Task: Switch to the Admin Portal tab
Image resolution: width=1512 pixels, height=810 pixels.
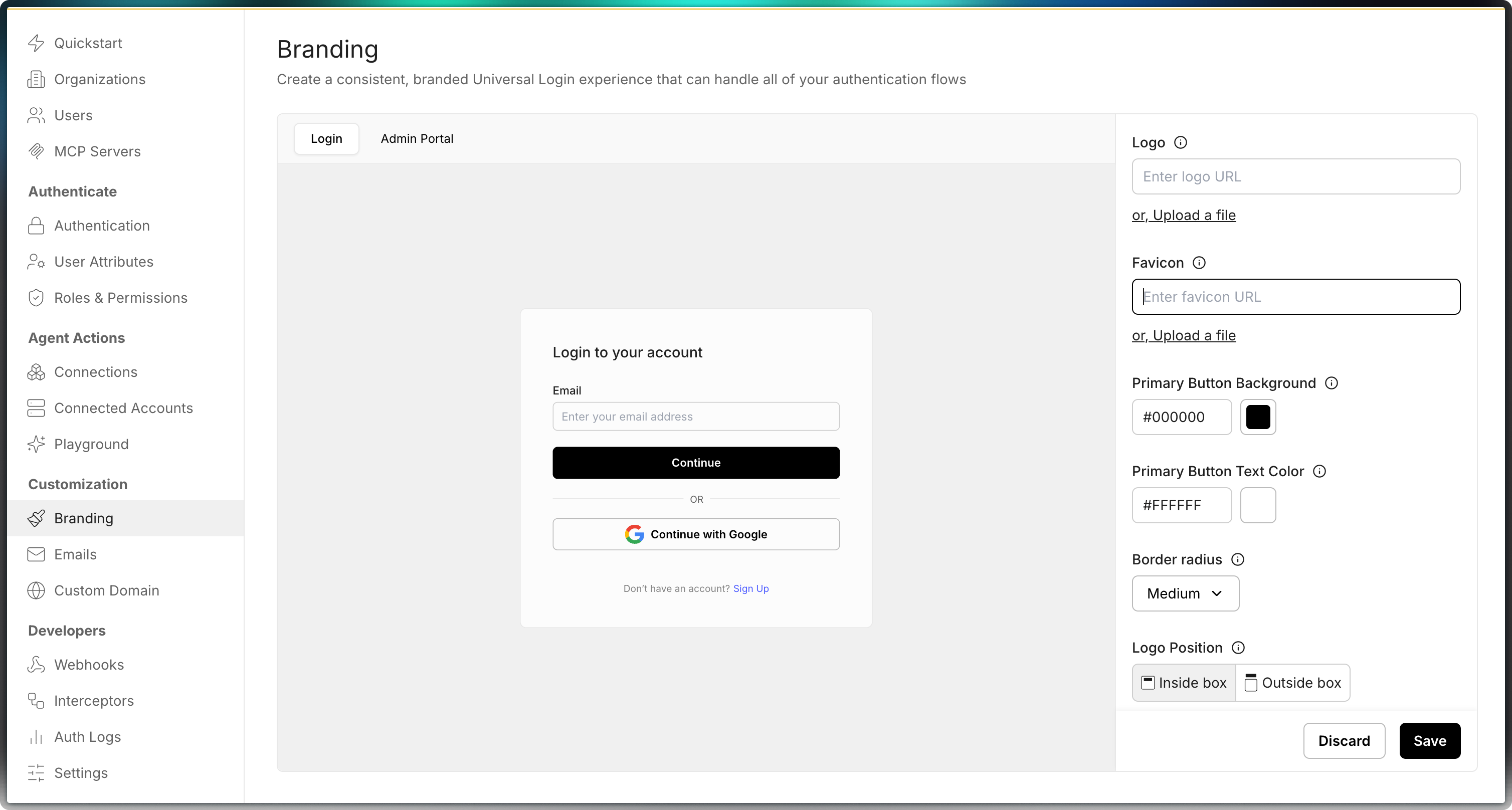Action: [417, 138]
